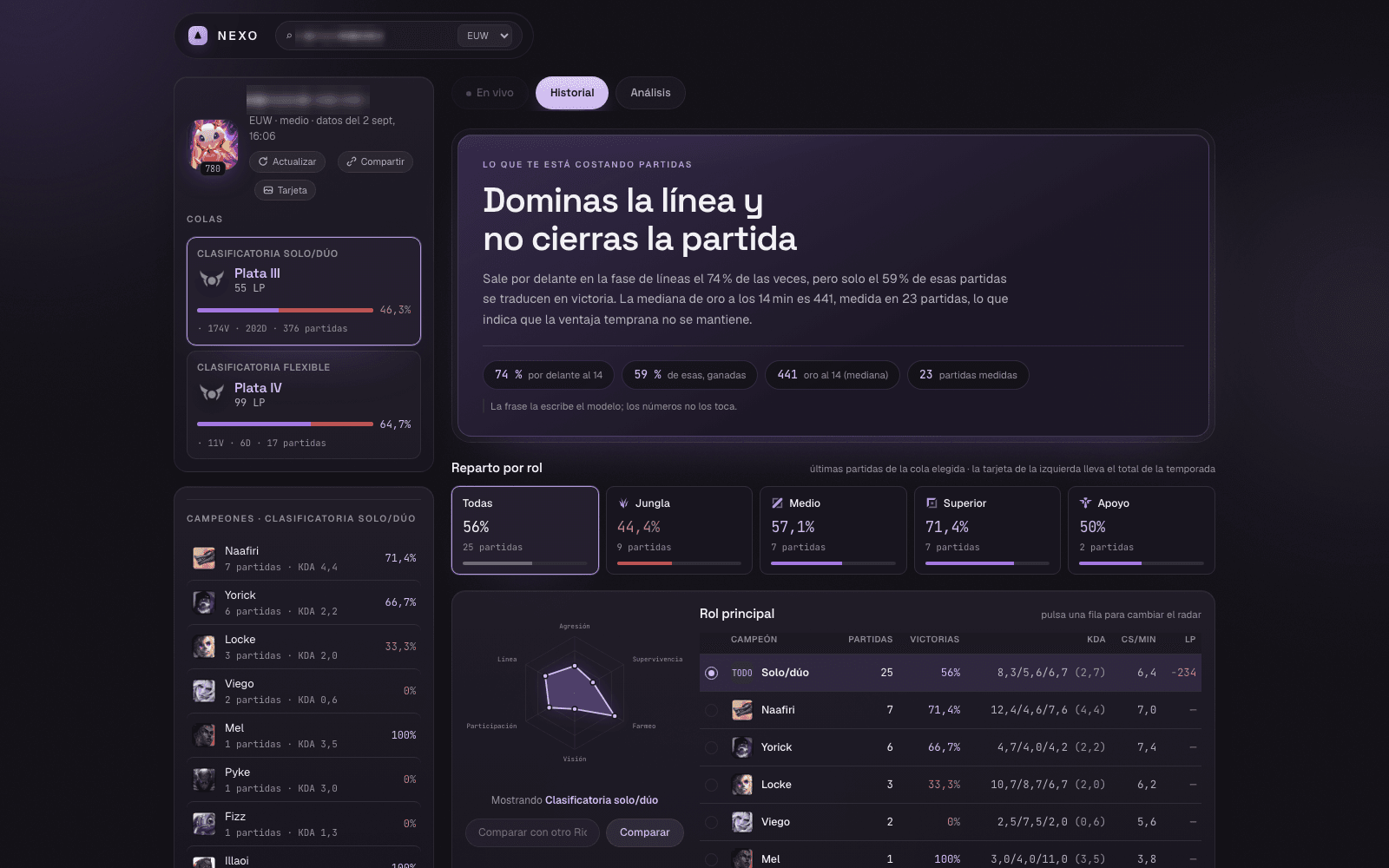Click the PARTIDAS column header
Image resolution: width=1389 pixels, height=868 pixels.
[870, 640]
